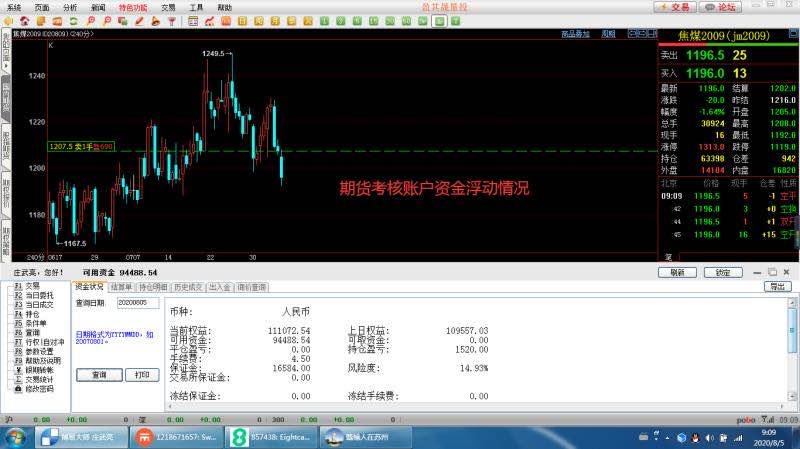Click the 打印 print button
This screenshot has width=800, height=449.
(x=142, y=375)
